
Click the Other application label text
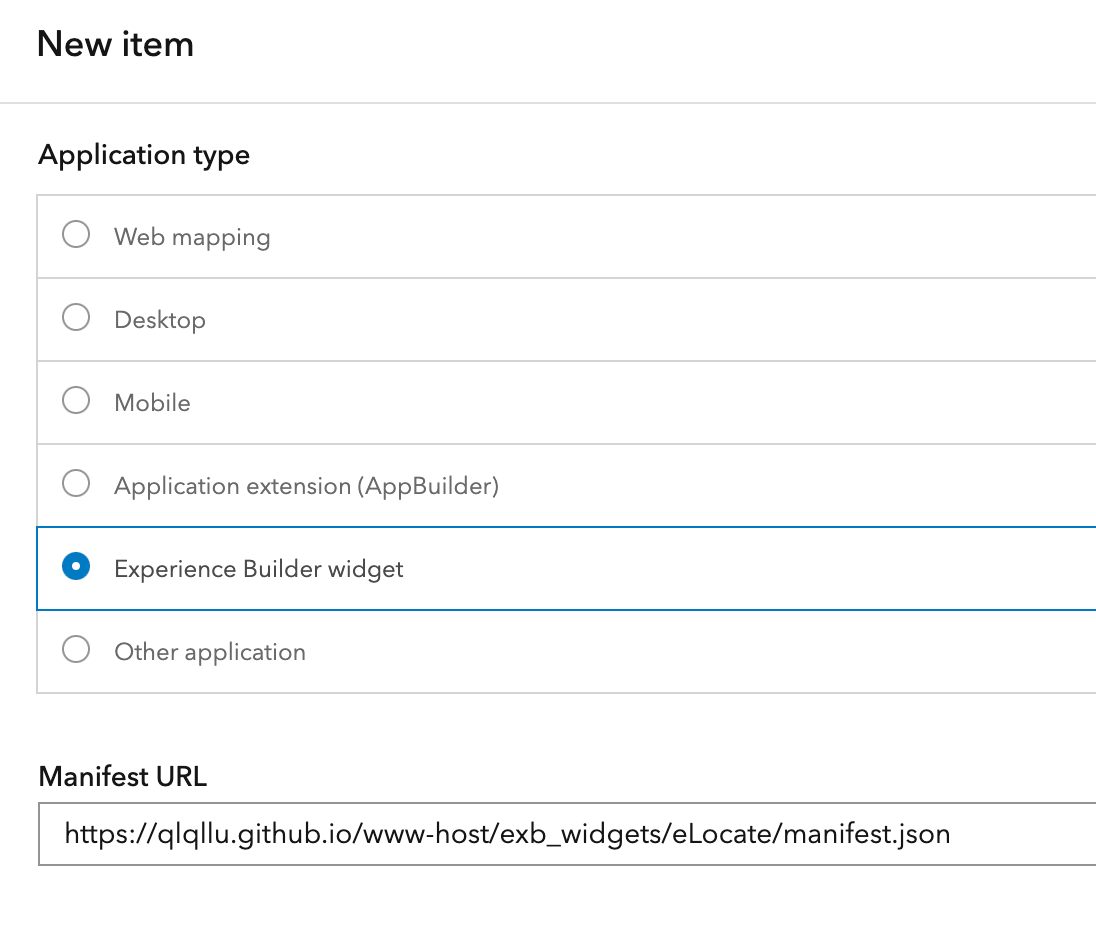click(210, 652)
